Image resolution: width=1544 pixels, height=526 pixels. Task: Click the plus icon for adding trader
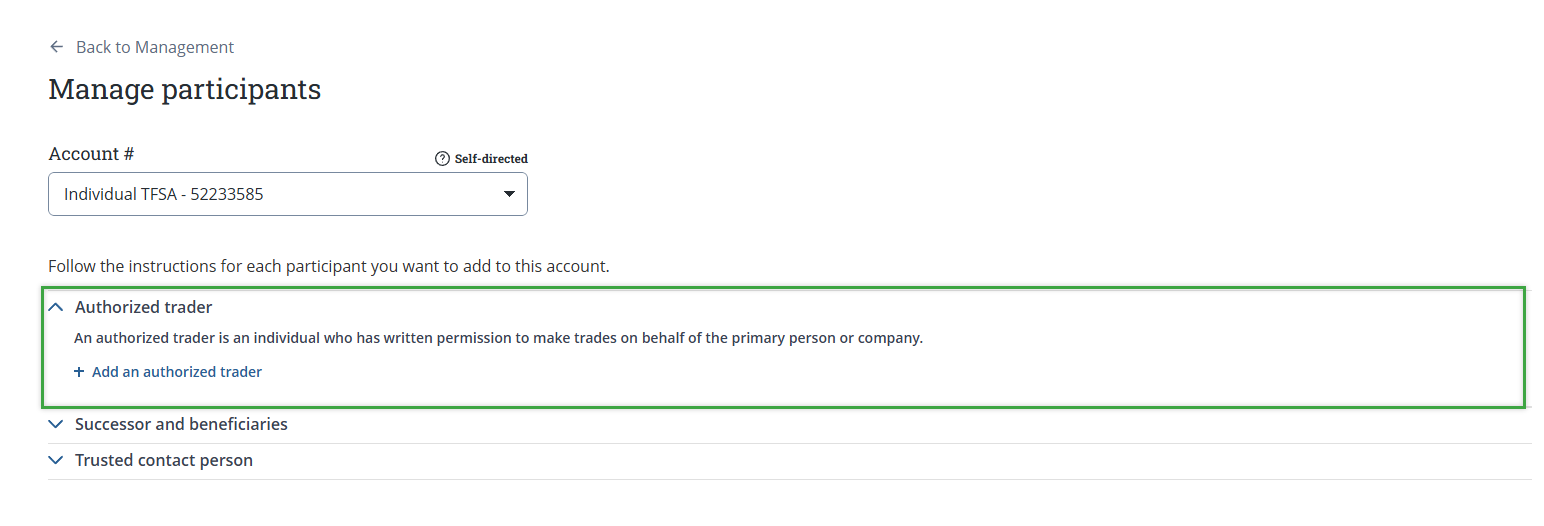pos(79,372)
